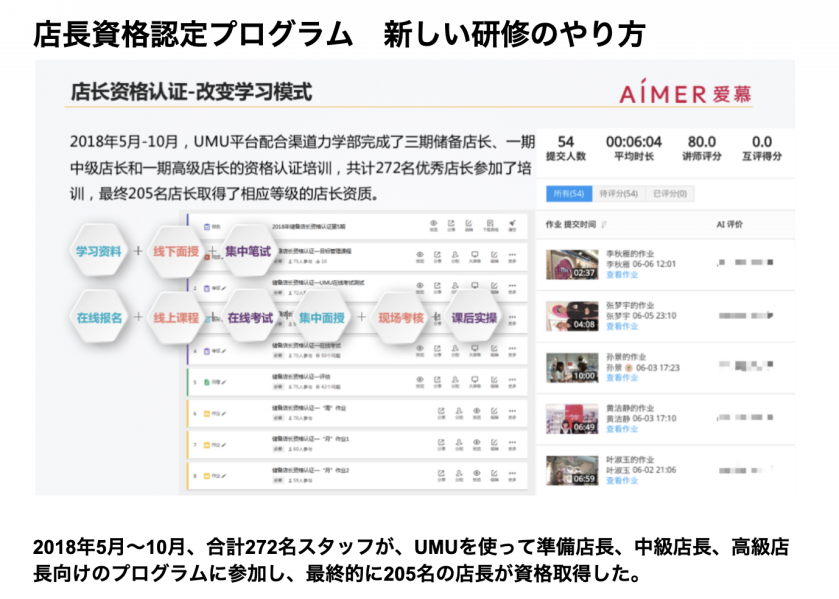Select the 所有(54) tab
The width and height of the screenshot is (839, 599).
pyautogui.click(x=569, y=193)
